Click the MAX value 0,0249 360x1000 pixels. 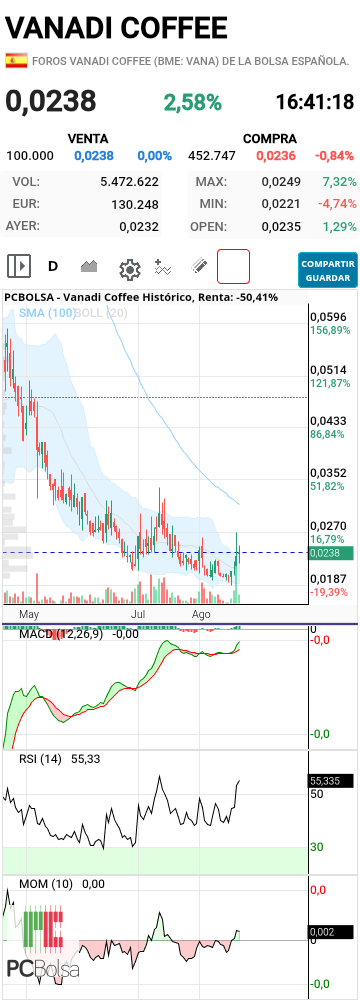(281, 182)
